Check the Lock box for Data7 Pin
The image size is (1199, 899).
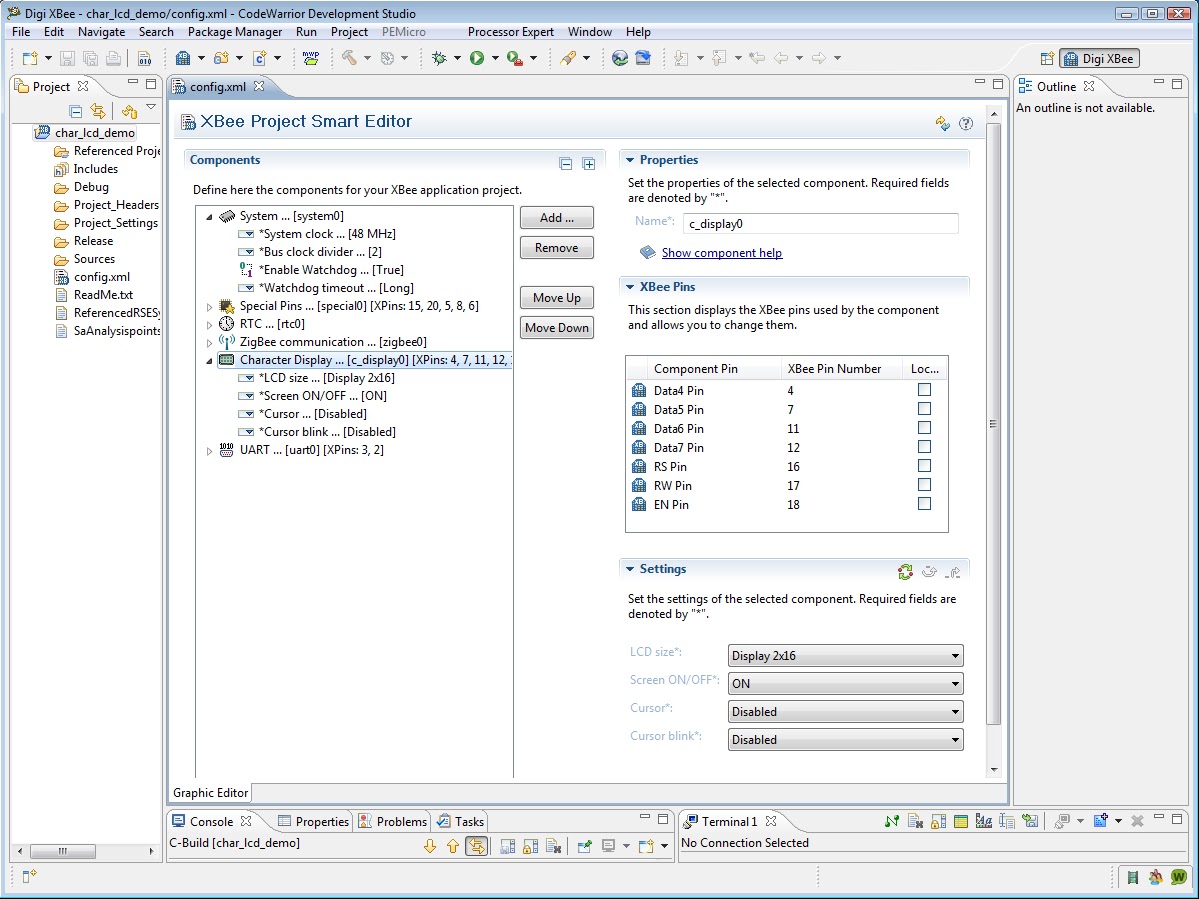coord(924,446)
